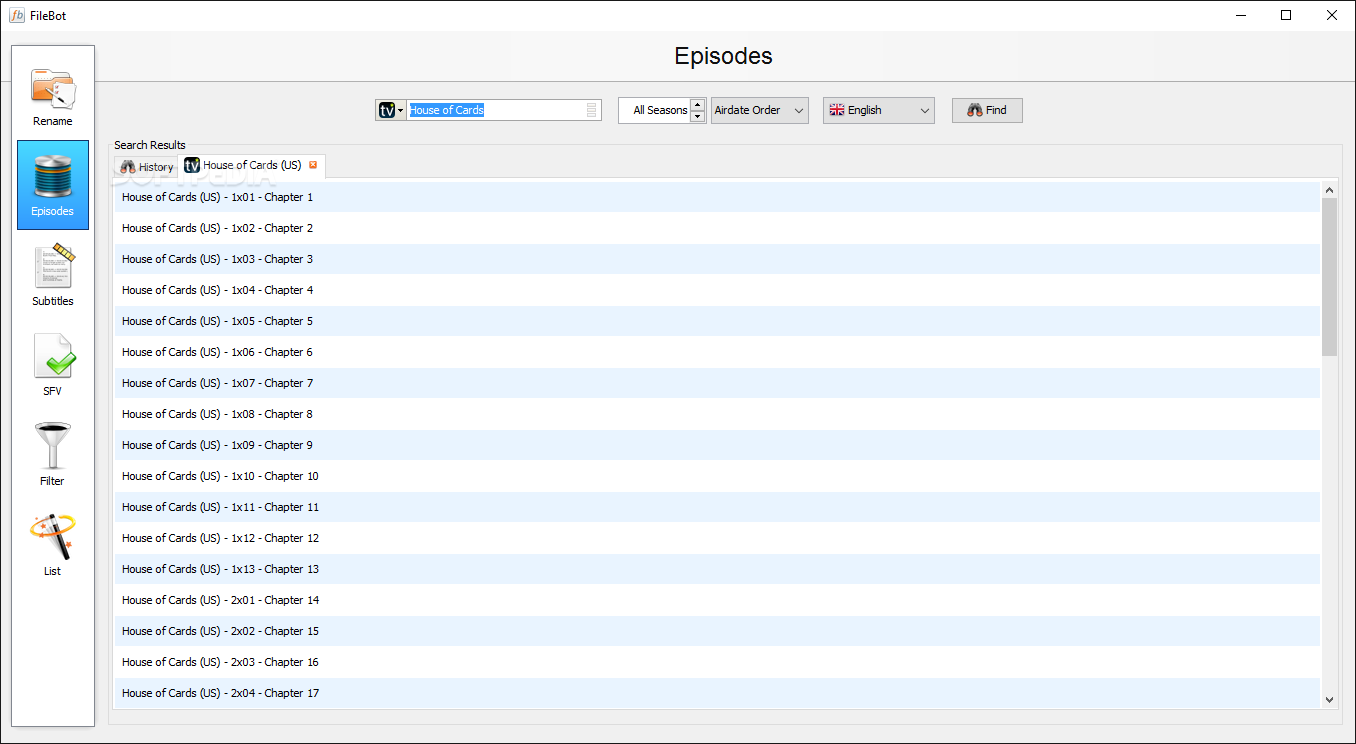1356x744 pixels.
Task: Select row 2x03 - Chapter 16
Action: pos(718,662)
